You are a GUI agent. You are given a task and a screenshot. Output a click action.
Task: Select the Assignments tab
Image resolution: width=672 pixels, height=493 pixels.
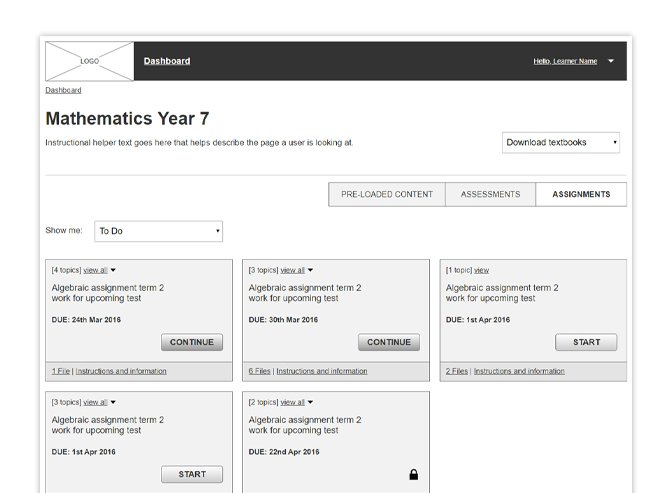pos(581,194)
